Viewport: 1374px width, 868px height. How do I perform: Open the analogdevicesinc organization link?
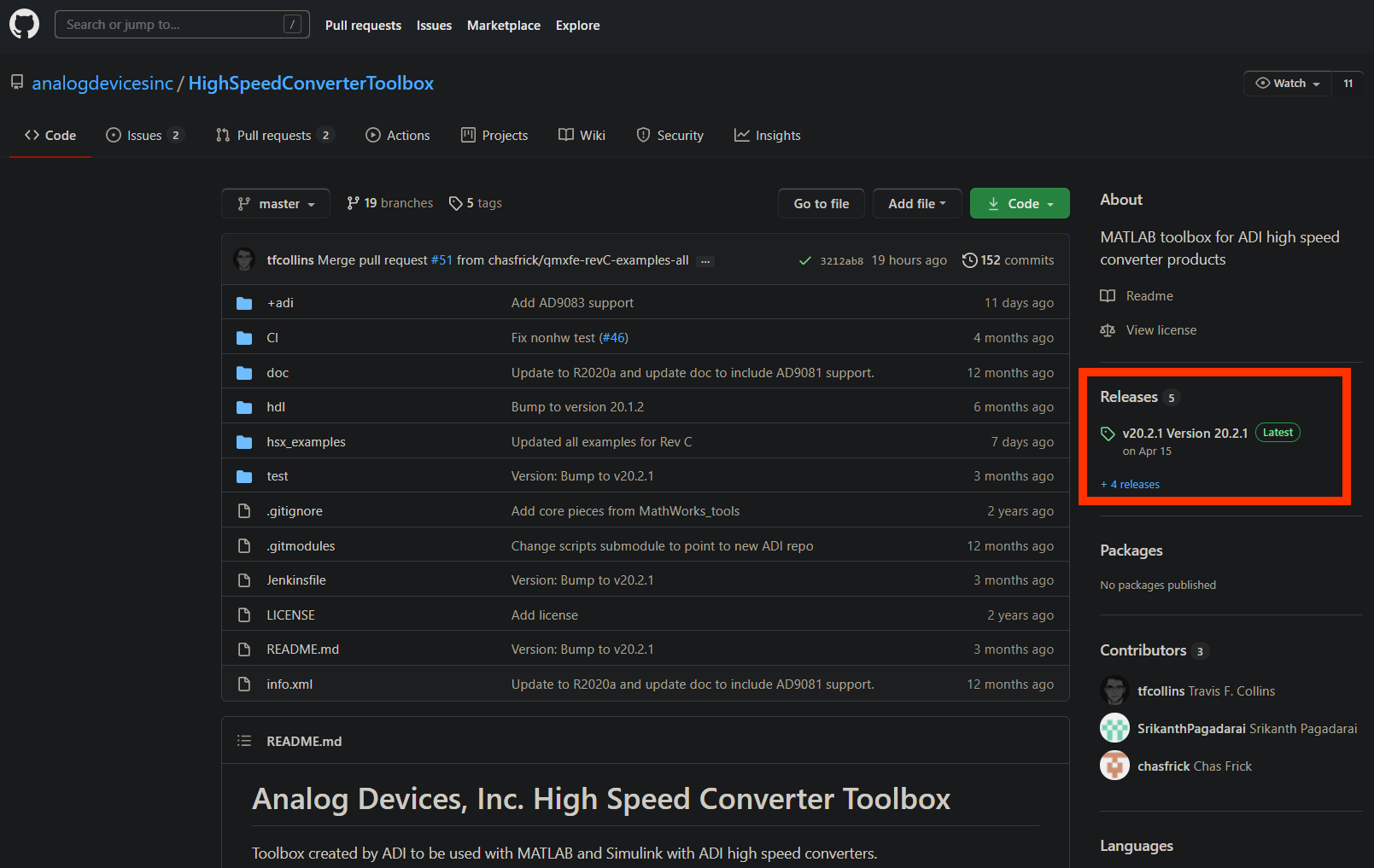(x=102, y=83)
